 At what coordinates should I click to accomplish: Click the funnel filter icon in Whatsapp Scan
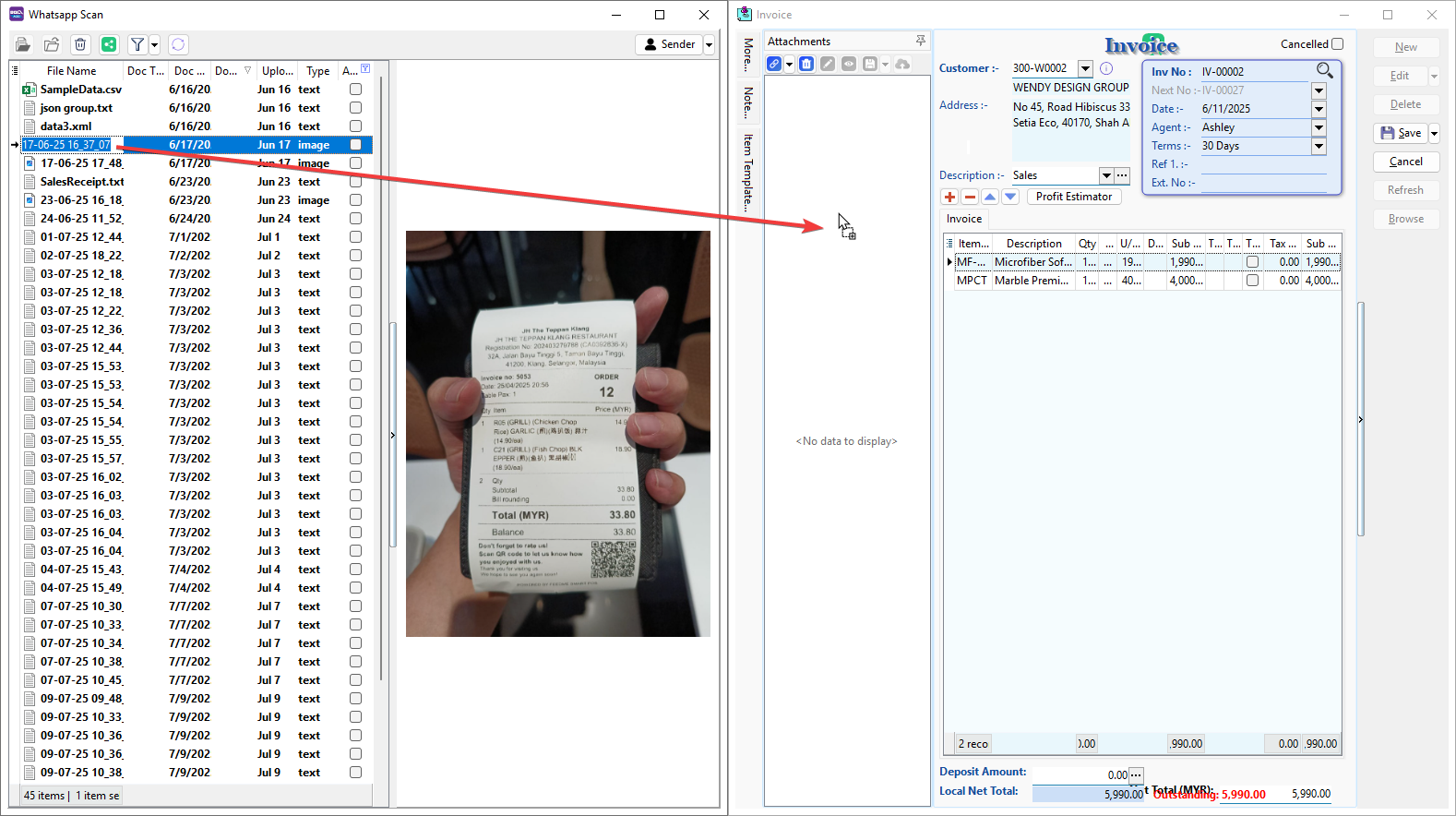tap(137, 44)
